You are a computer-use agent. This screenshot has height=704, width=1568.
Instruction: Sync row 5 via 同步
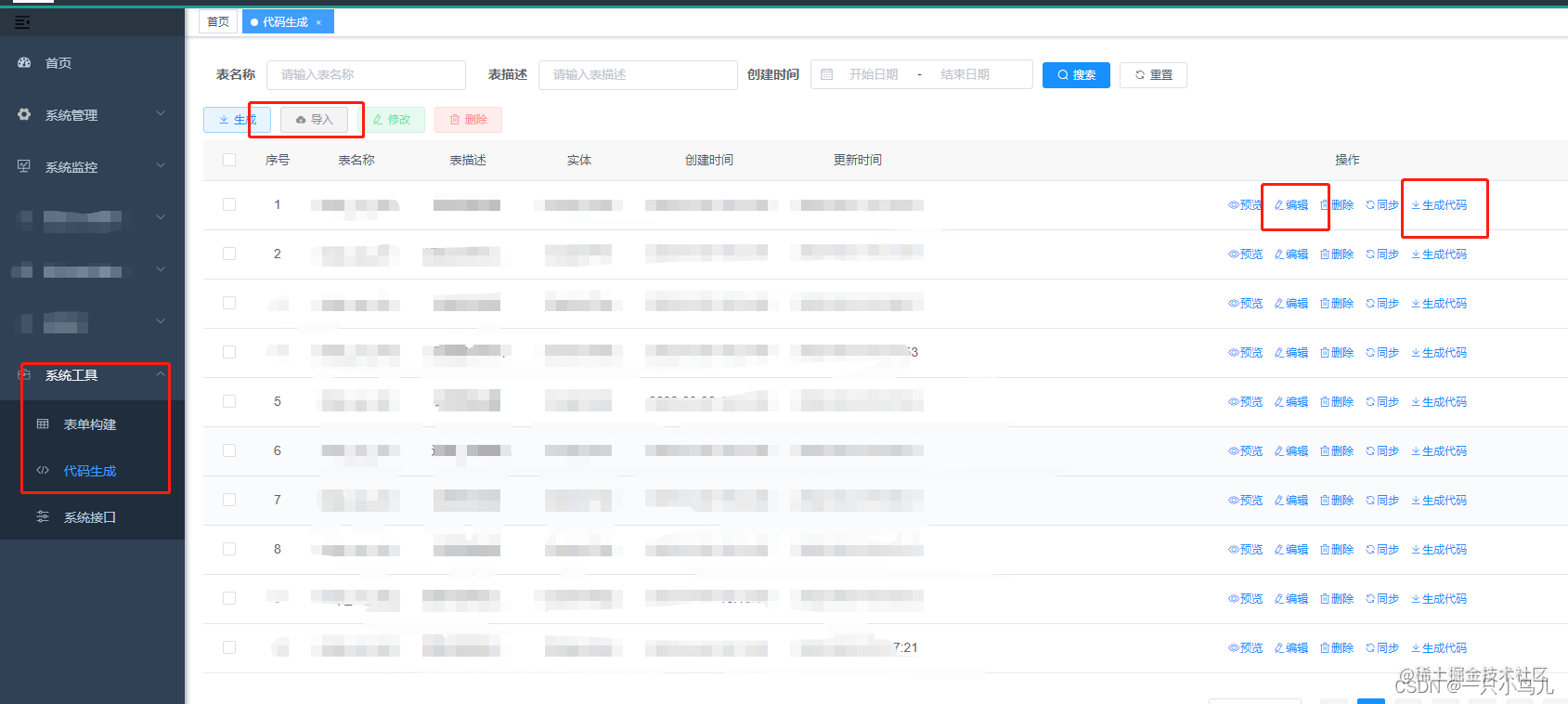point(1382,402)
